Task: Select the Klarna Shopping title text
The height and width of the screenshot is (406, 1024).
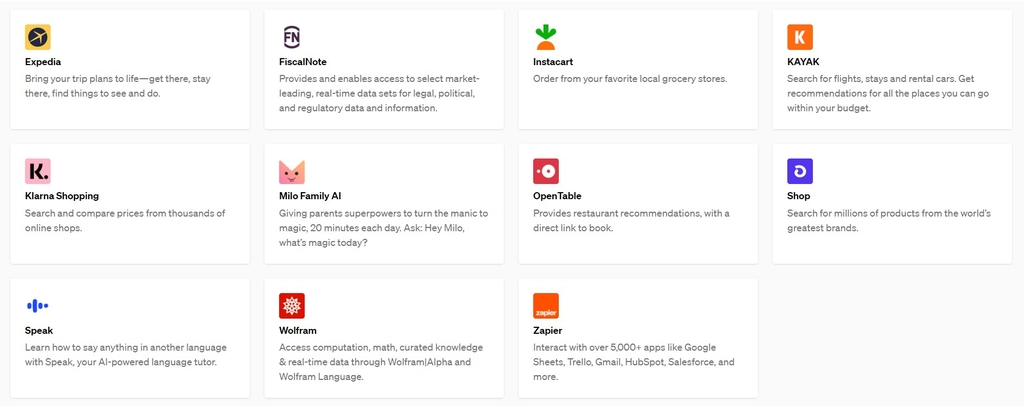Action: [62, 196]
